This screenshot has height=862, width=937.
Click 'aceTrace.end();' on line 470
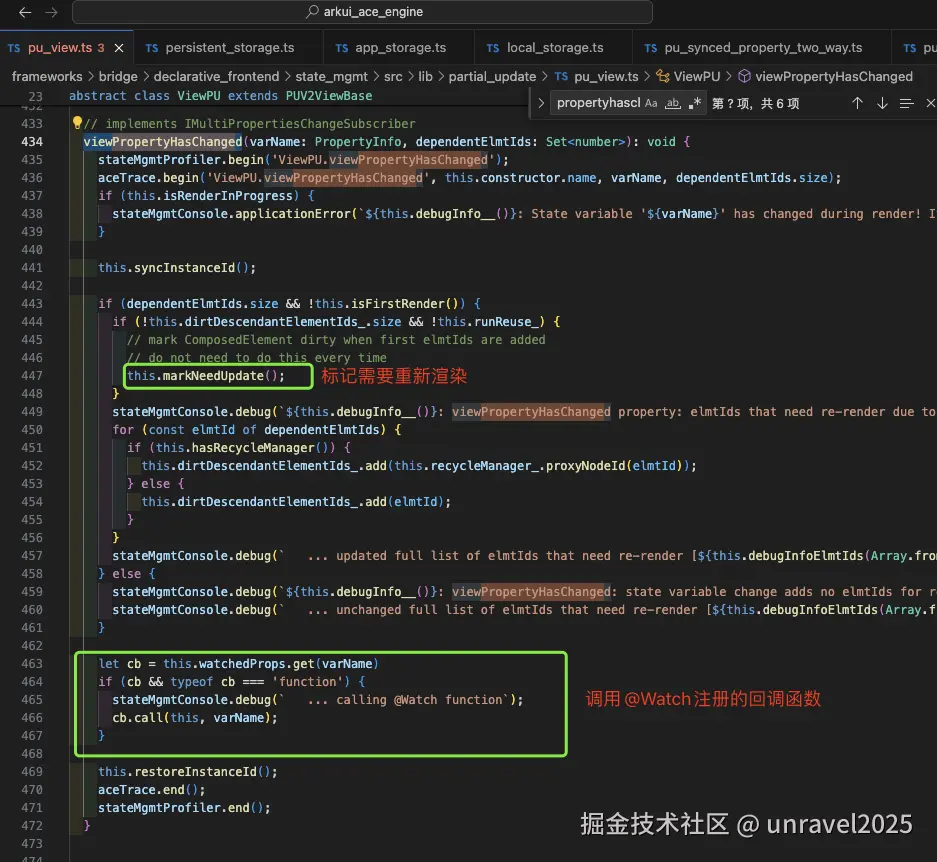click(x=152, y=790)
